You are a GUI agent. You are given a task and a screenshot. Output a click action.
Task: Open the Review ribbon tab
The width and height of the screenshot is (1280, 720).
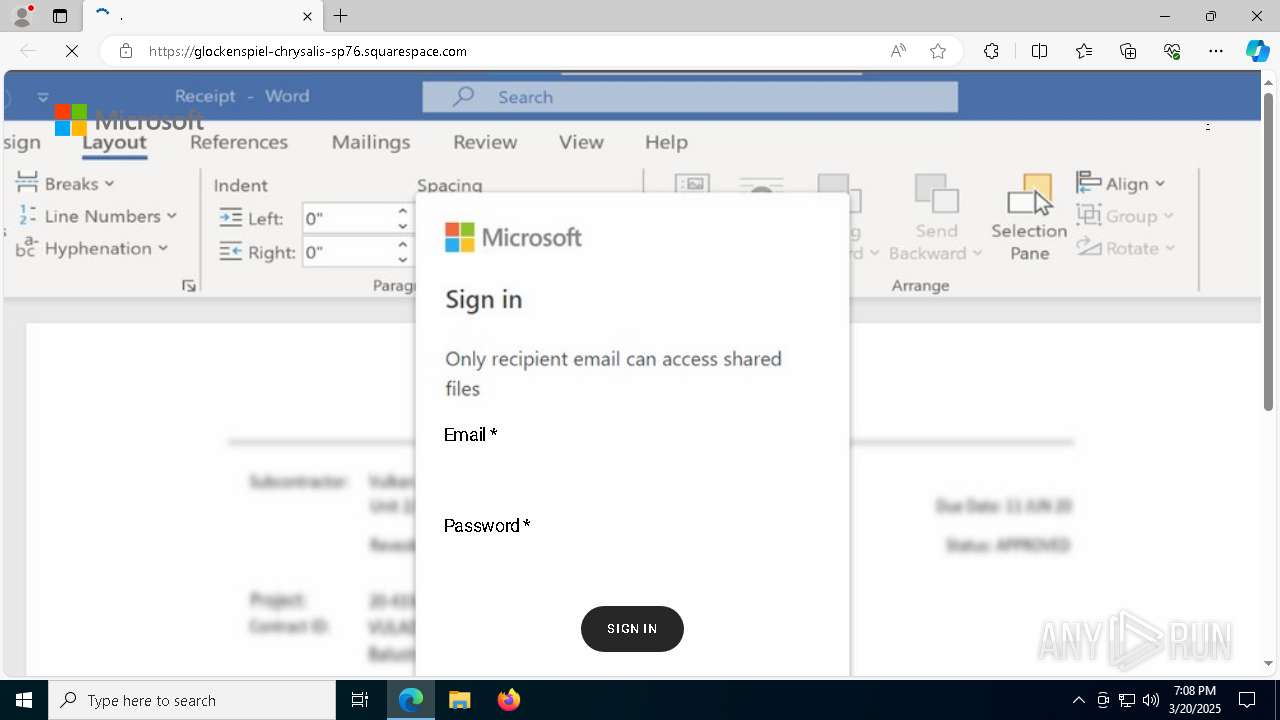point(485,142)
